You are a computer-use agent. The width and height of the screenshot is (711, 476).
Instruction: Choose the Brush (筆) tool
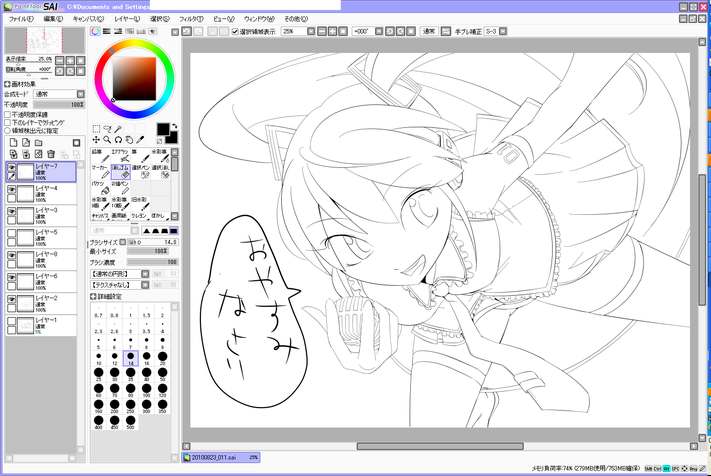click(140, 155)
